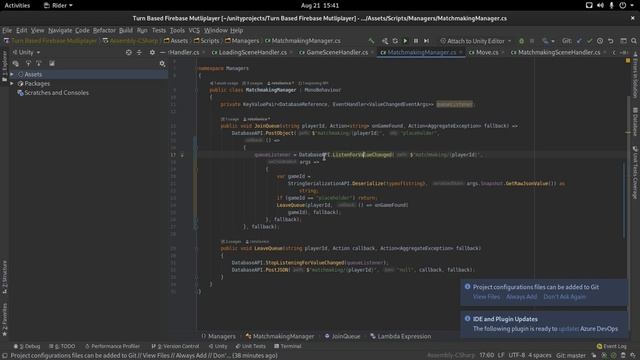Image resolution: width=640 pixels, height=360 pixels.
Task: Expand the Packages tree node
Action: (x=12, y=84)
